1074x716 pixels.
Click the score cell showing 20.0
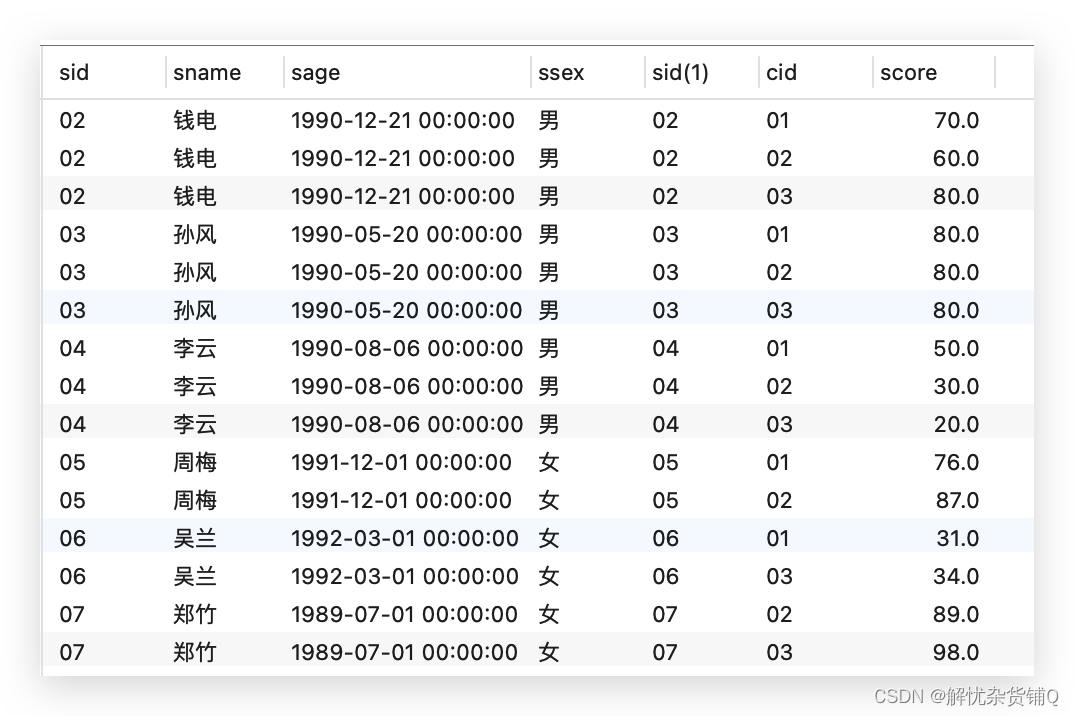click(x=956, y=425)
